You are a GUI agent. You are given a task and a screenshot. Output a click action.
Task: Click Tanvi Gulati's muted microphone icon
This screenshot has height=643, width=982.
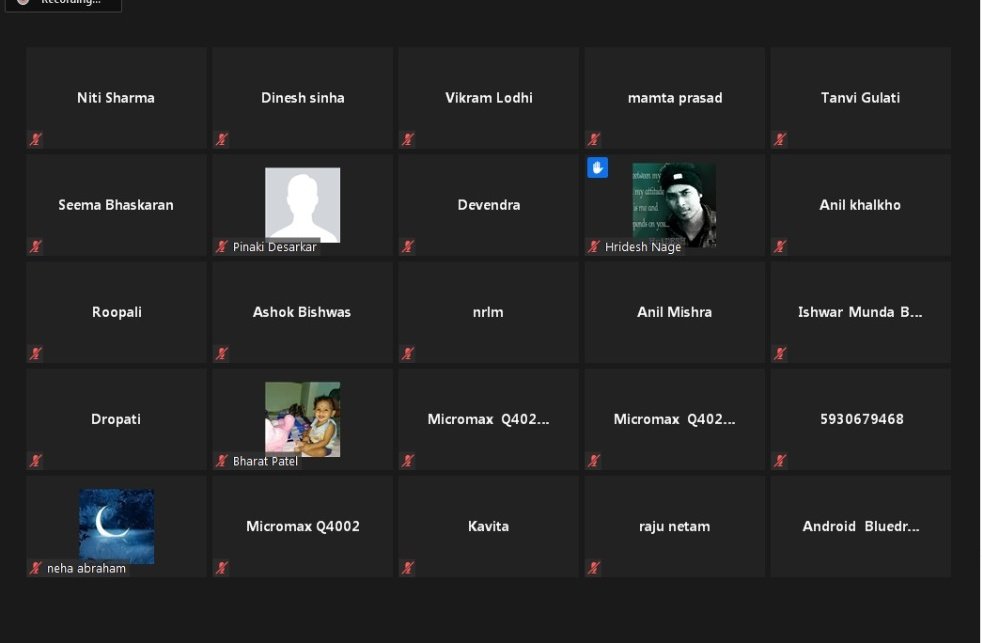(x=780, y=139)
